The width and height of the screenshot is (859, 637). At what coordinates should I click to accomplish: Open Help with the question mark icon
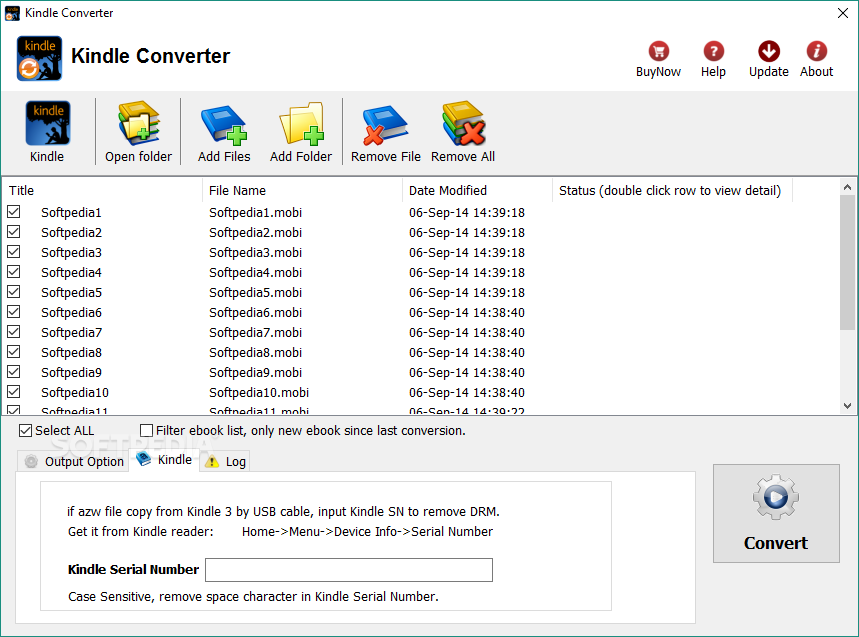point(713,51)
